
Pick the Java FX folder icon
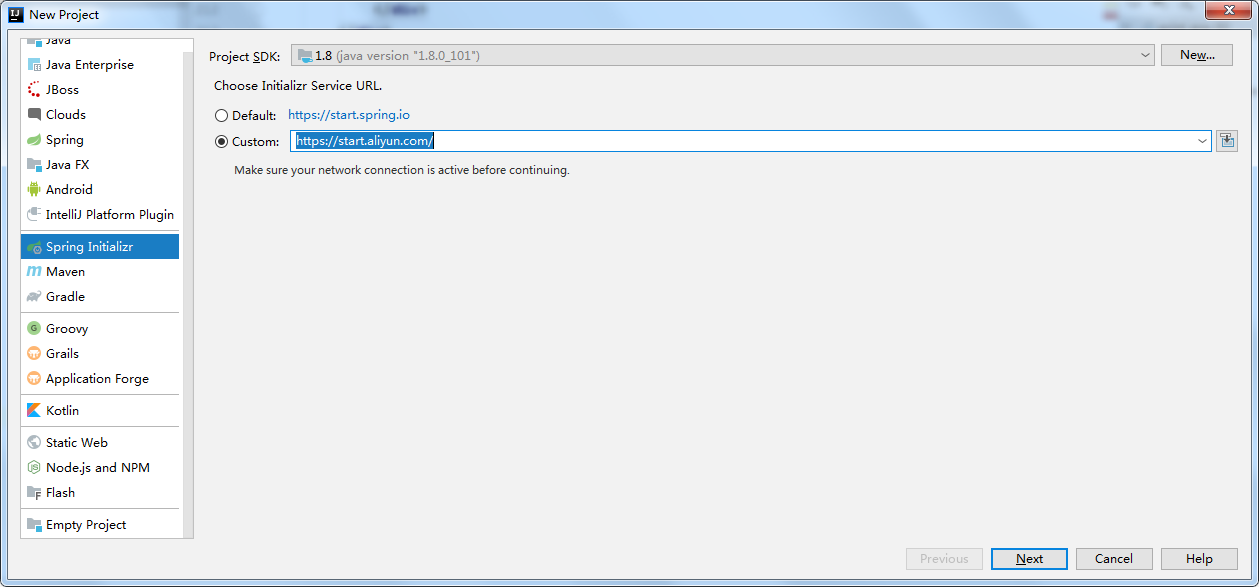pyautogui.click(x=35, y=165)
